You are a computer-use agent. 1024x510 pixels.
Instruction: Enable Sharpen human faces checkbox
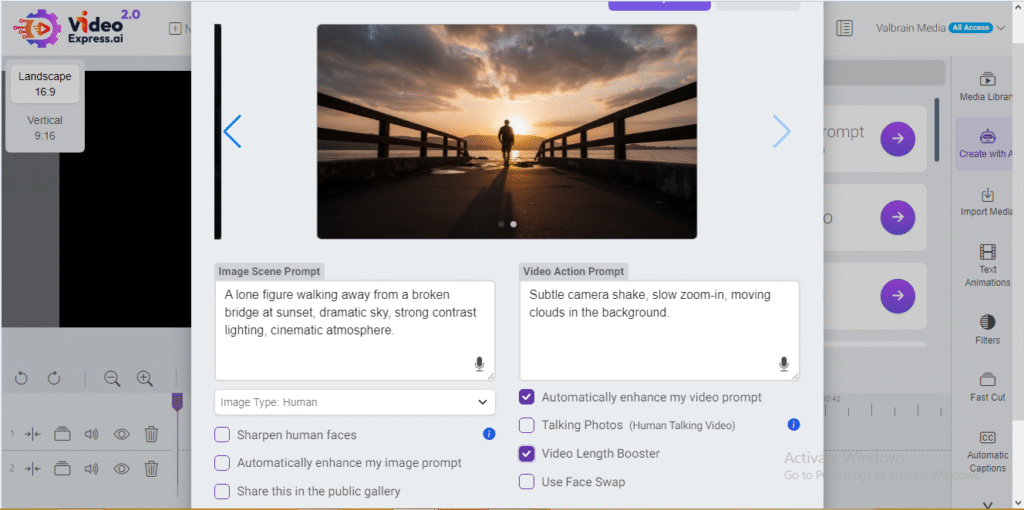pyautogui.click(x=222, y=435)
